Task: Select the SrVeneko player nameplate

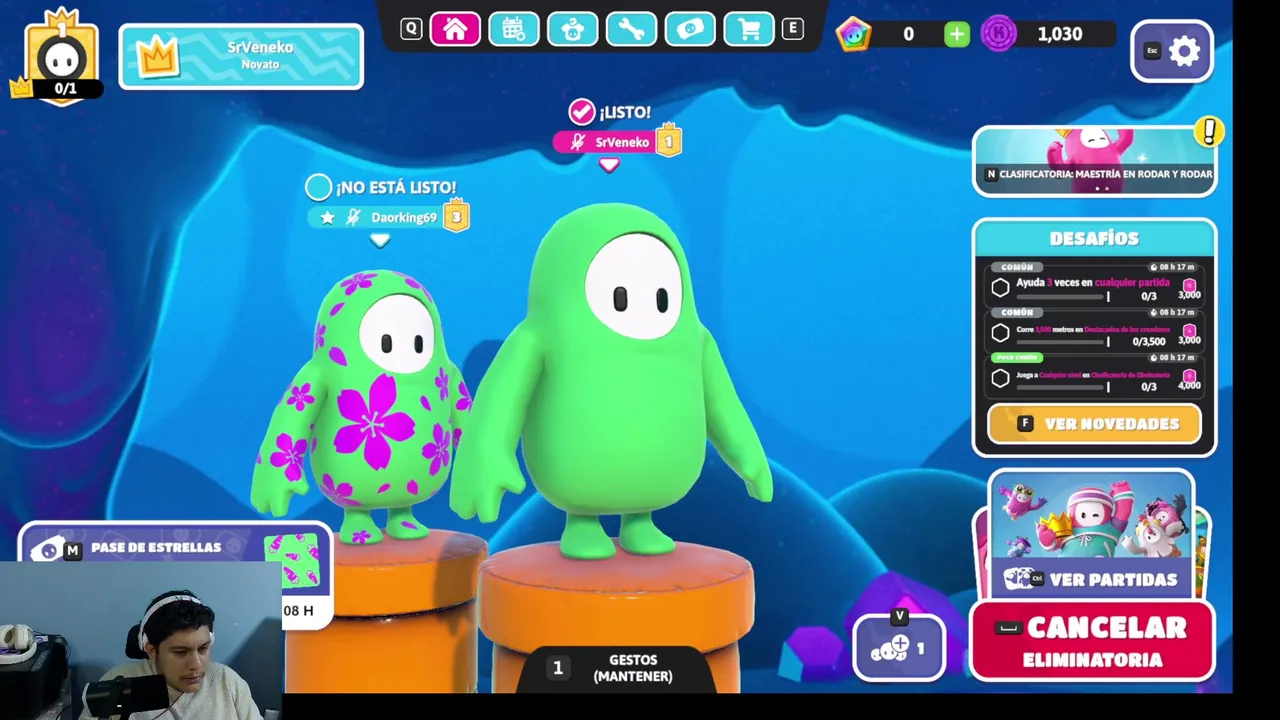Action: click(x=617, y=142)
